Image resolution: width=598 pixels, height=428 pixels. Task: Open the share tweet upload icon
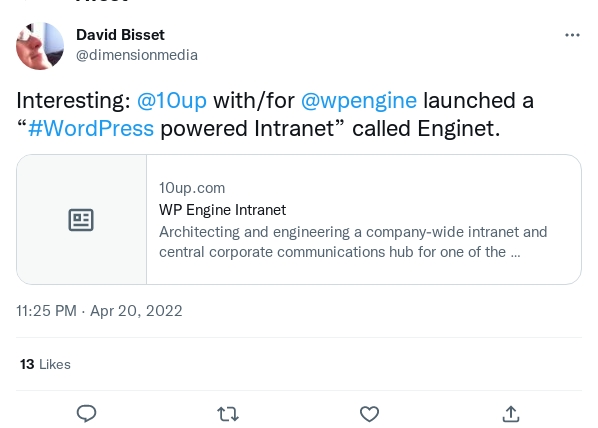coord(511,414)
